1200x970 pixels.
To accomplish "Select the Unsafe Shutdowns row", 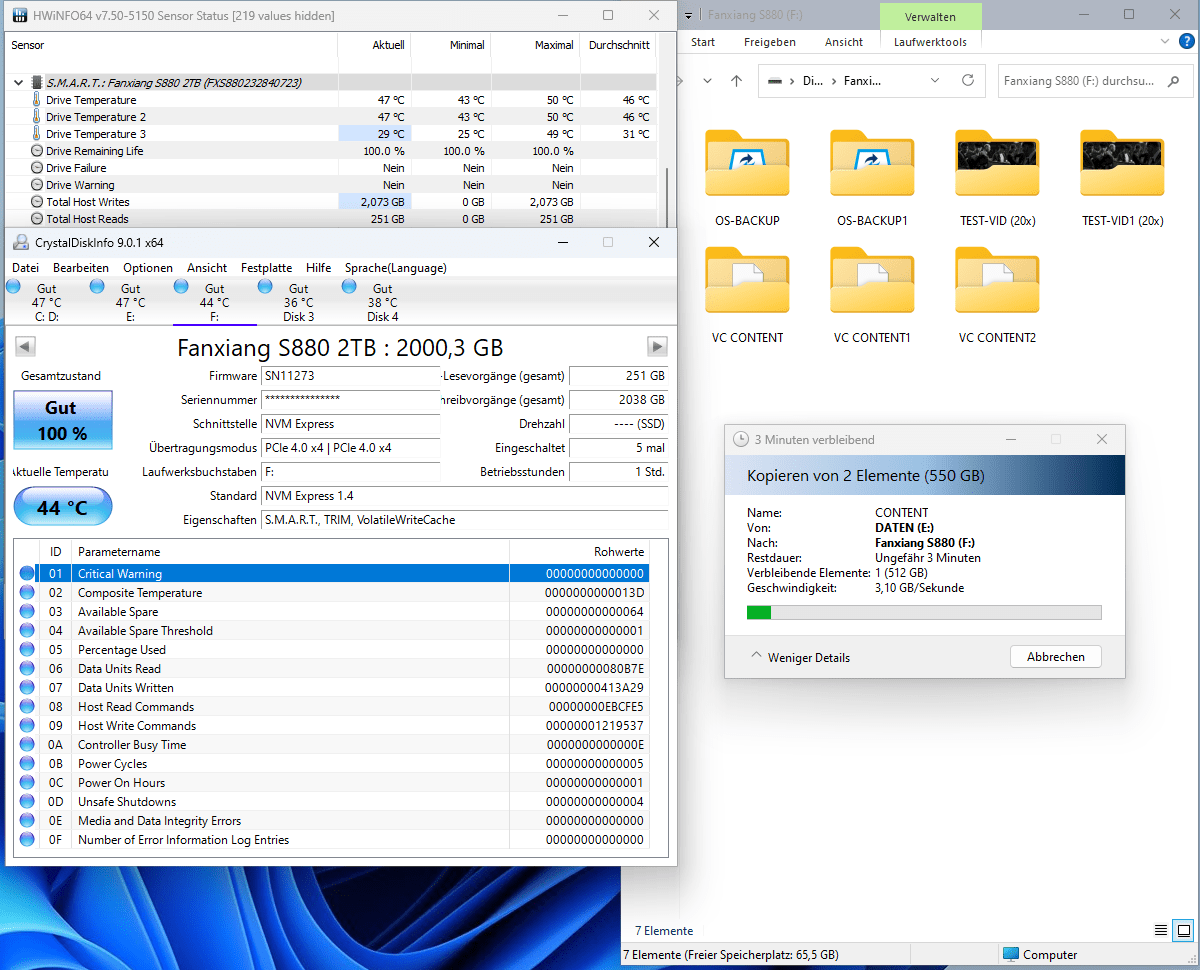I will click(x=332, y=802).
